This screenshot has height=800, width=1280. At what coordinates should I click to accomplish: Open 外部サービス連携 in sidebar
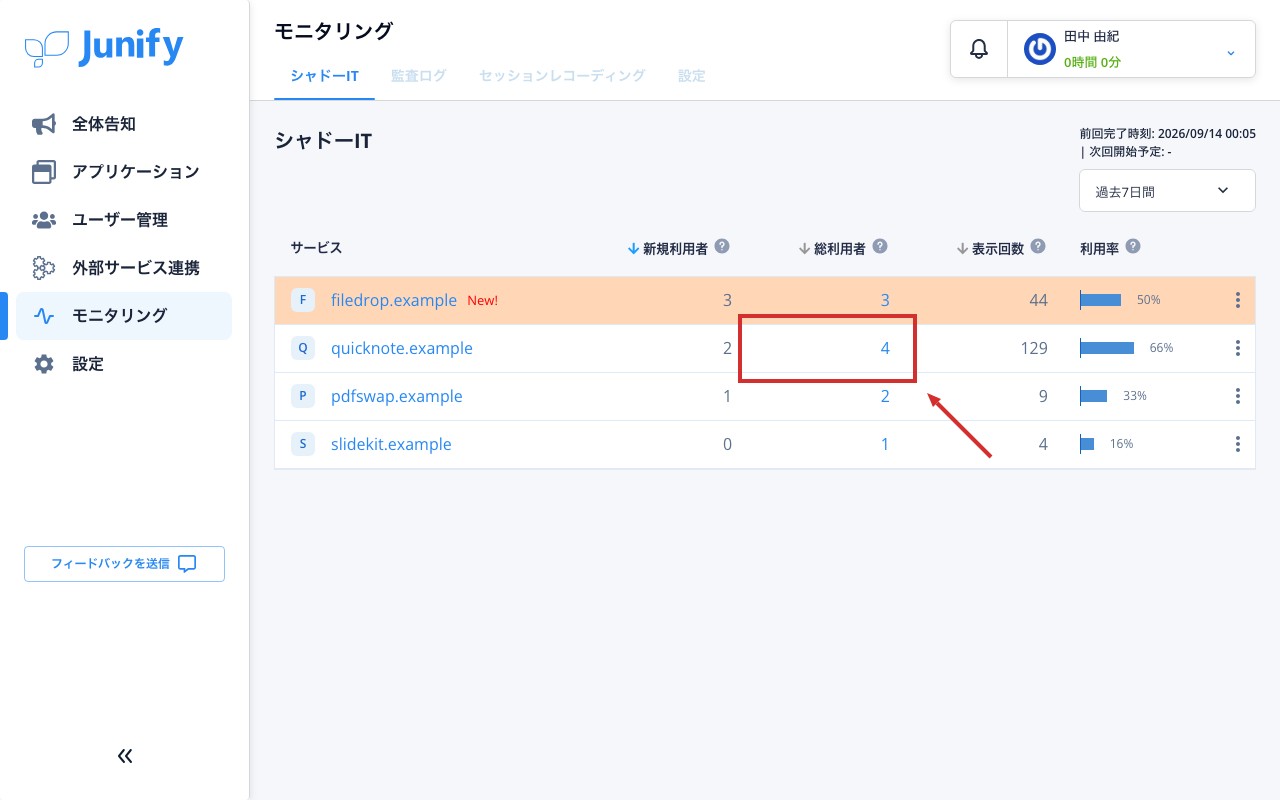click(x=124, y=268)
